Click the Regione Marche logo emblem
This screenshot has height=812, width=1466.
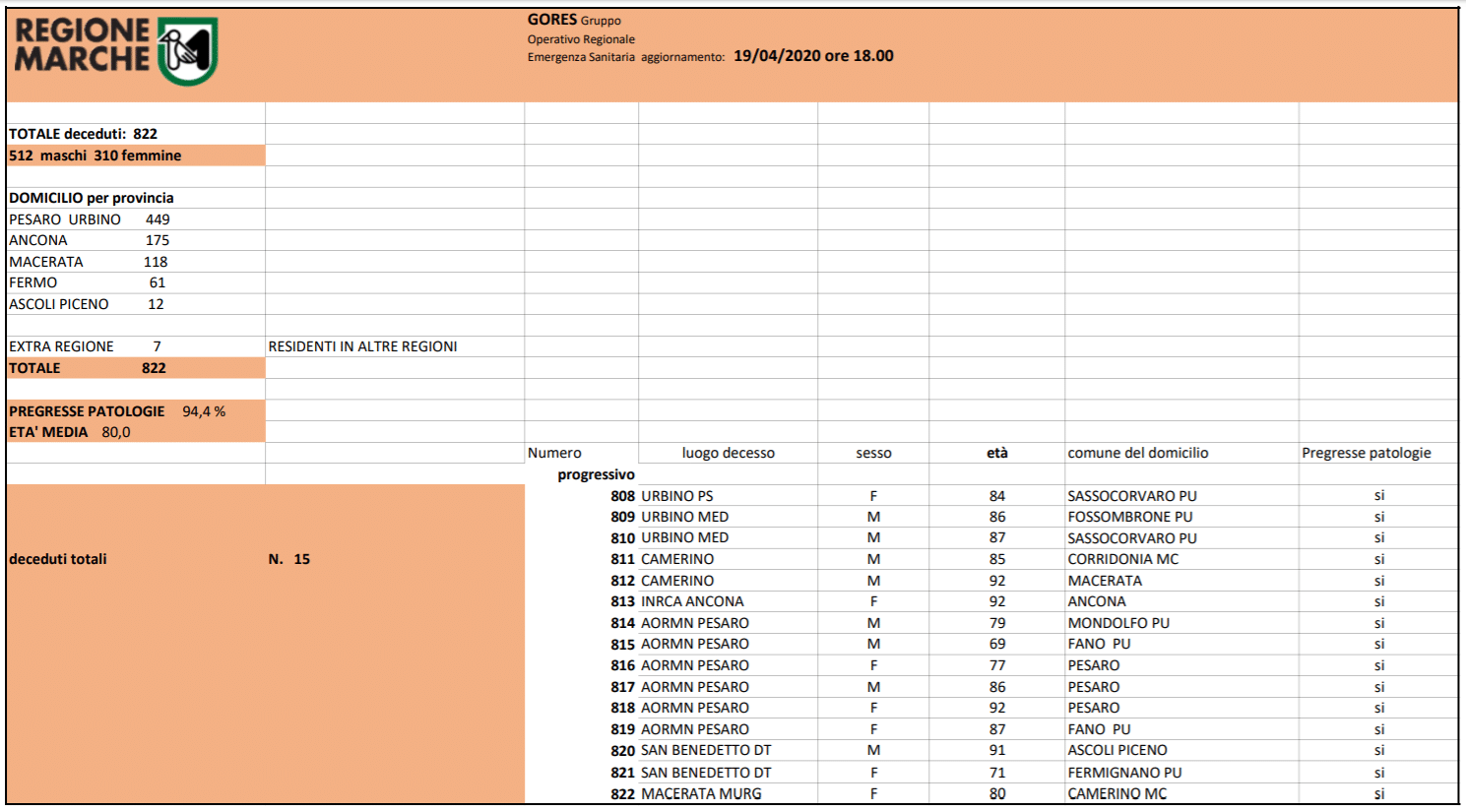click(187, 51)
